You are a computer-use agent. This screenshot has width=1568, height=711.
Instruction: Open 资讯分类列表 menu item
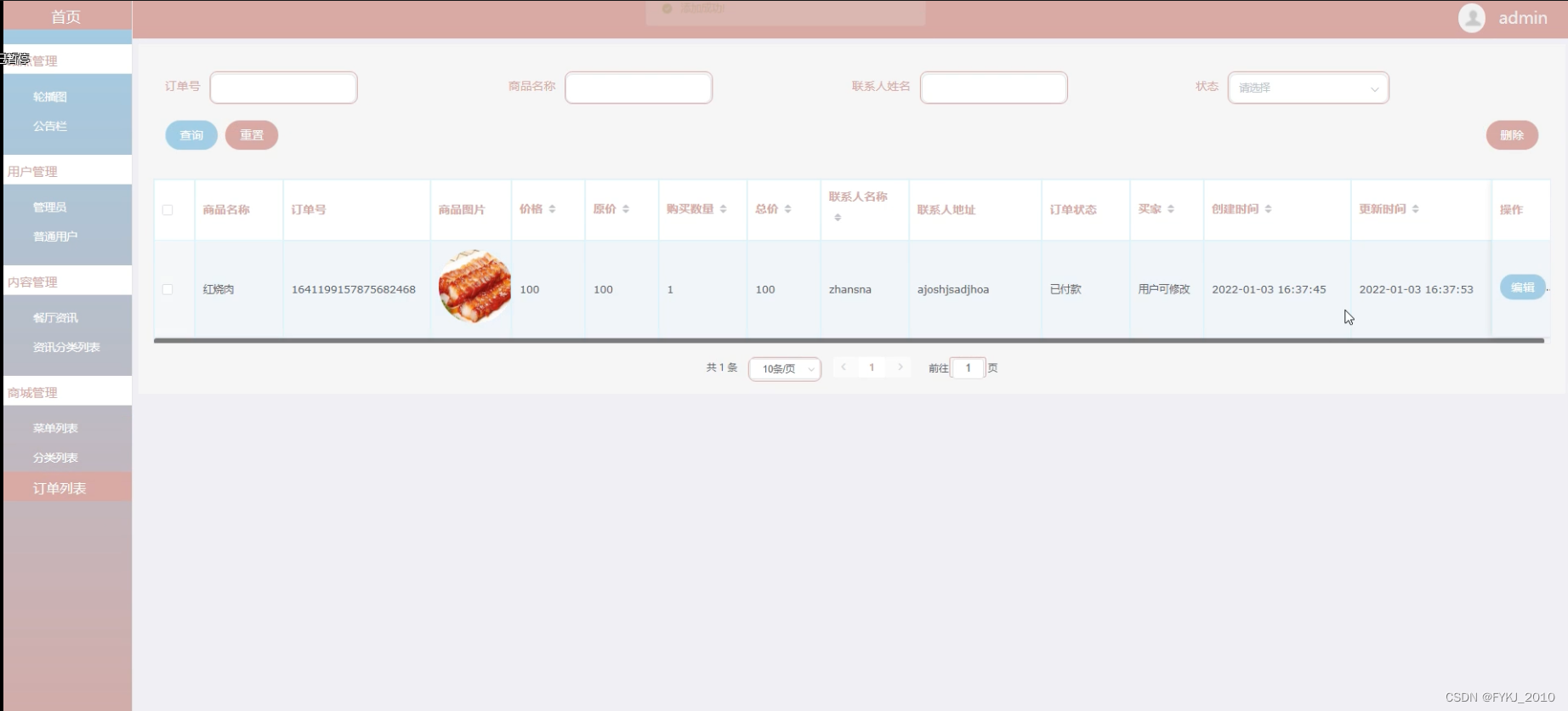pos(66,347)
